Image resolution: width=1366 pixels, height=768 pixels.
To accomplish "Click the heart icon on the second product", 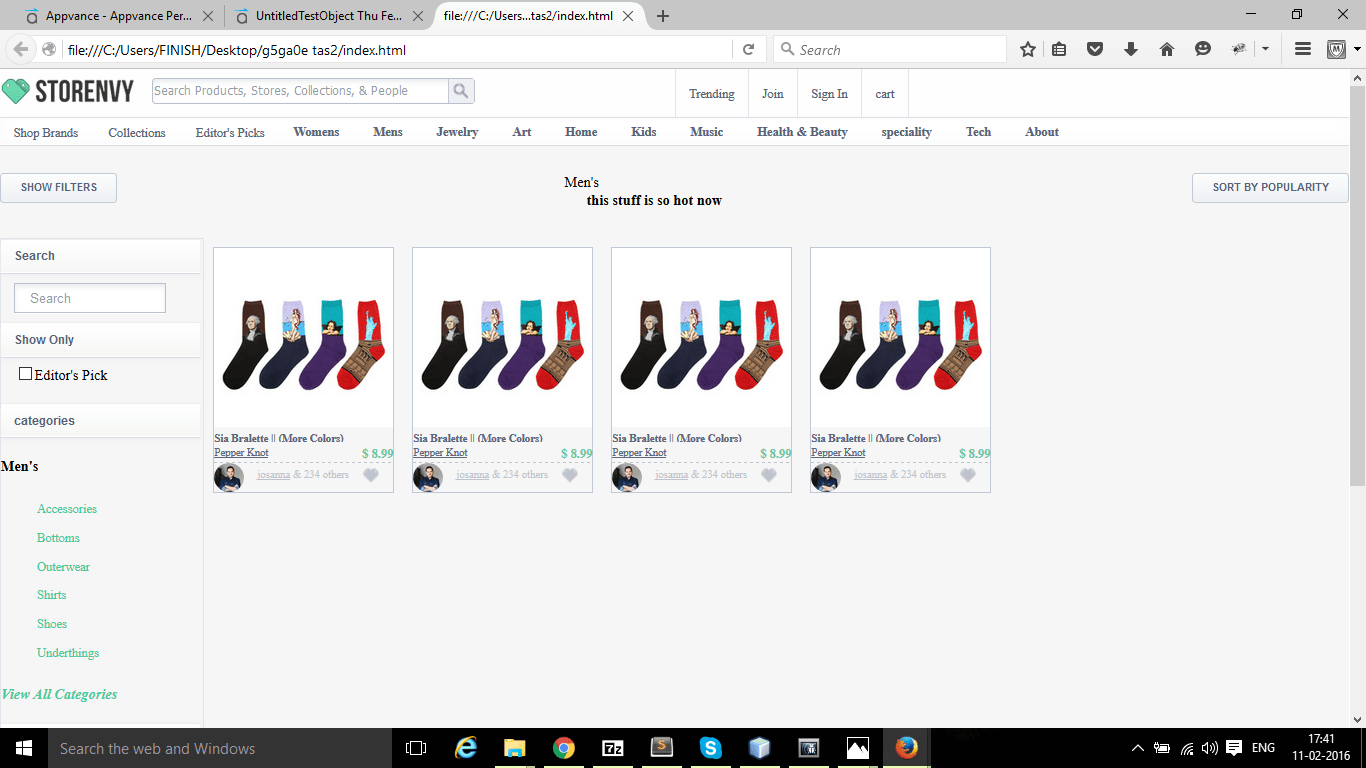I will [x=570, y=475].
